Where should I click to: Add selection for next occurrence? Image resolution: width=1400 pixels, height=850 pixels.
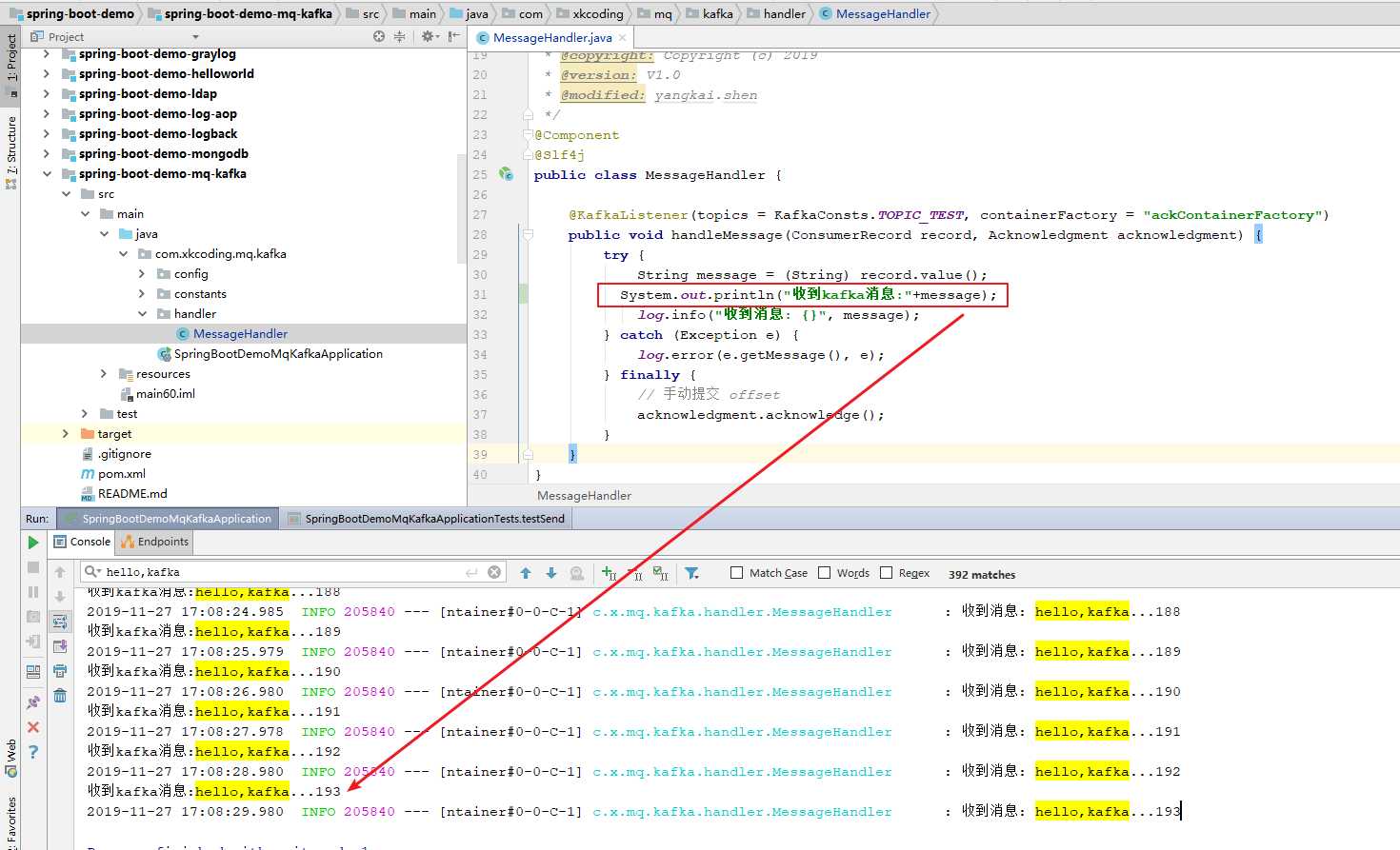pyautogui.click(x=610, y=573)
